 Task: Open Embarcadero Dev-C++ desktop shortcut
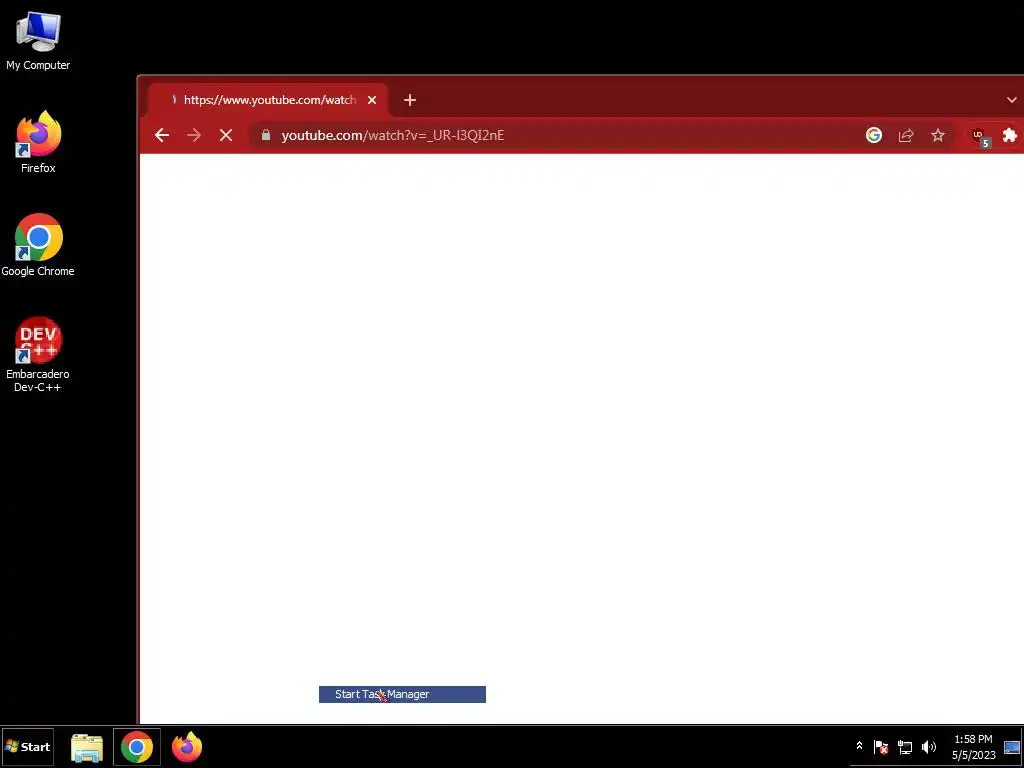click(39, 353)
